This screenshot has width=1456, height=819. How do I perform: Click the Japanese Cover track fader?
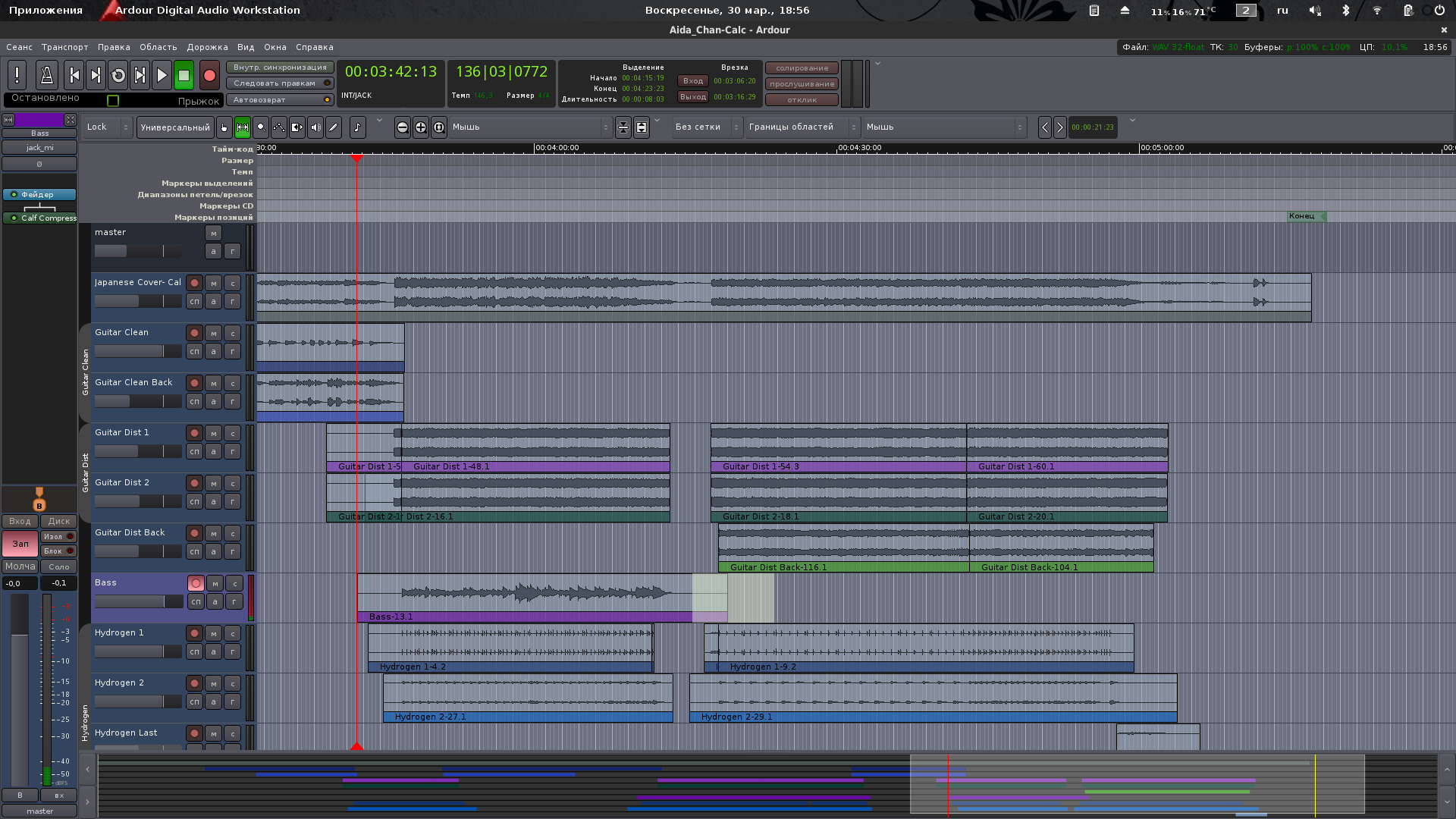pos(138,301)
